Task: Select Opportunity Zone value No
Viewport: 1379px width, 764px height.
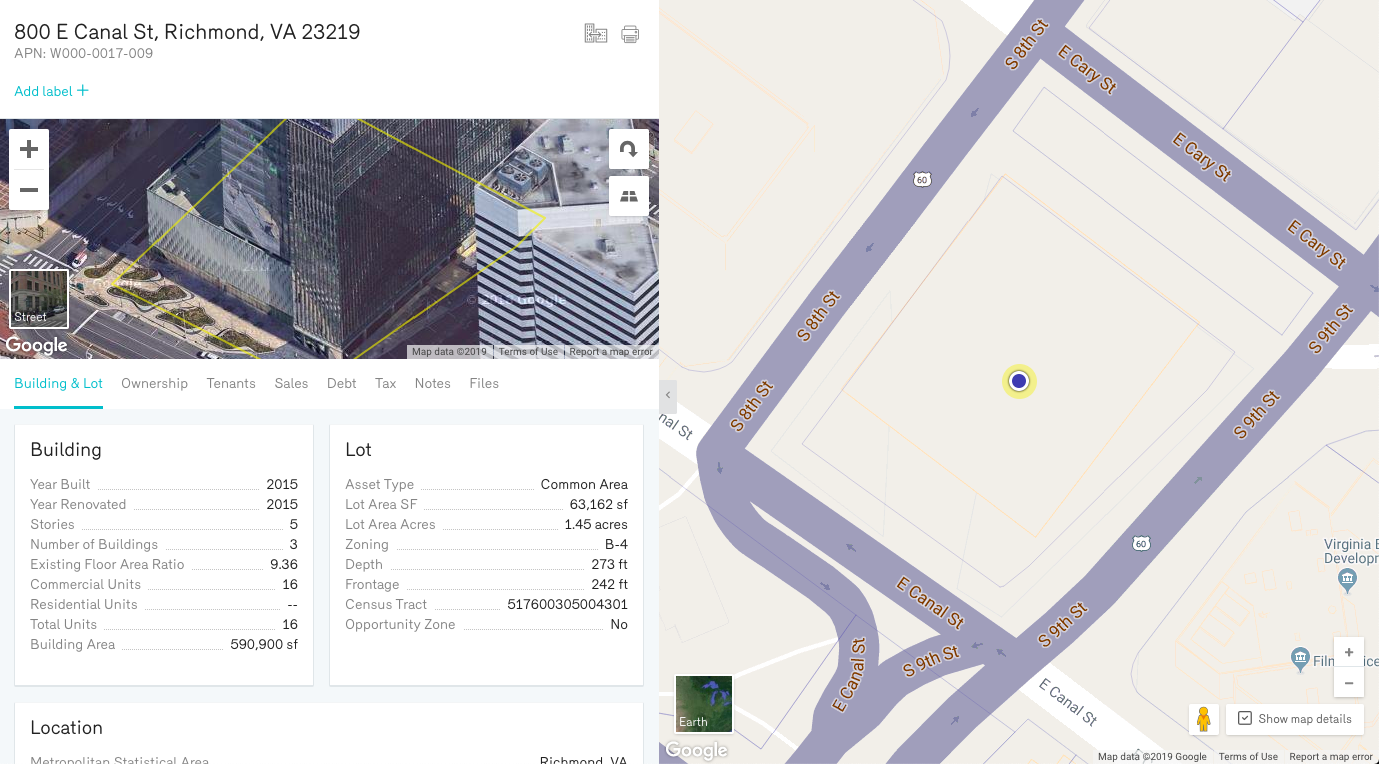Action: (x=619, y=624)
